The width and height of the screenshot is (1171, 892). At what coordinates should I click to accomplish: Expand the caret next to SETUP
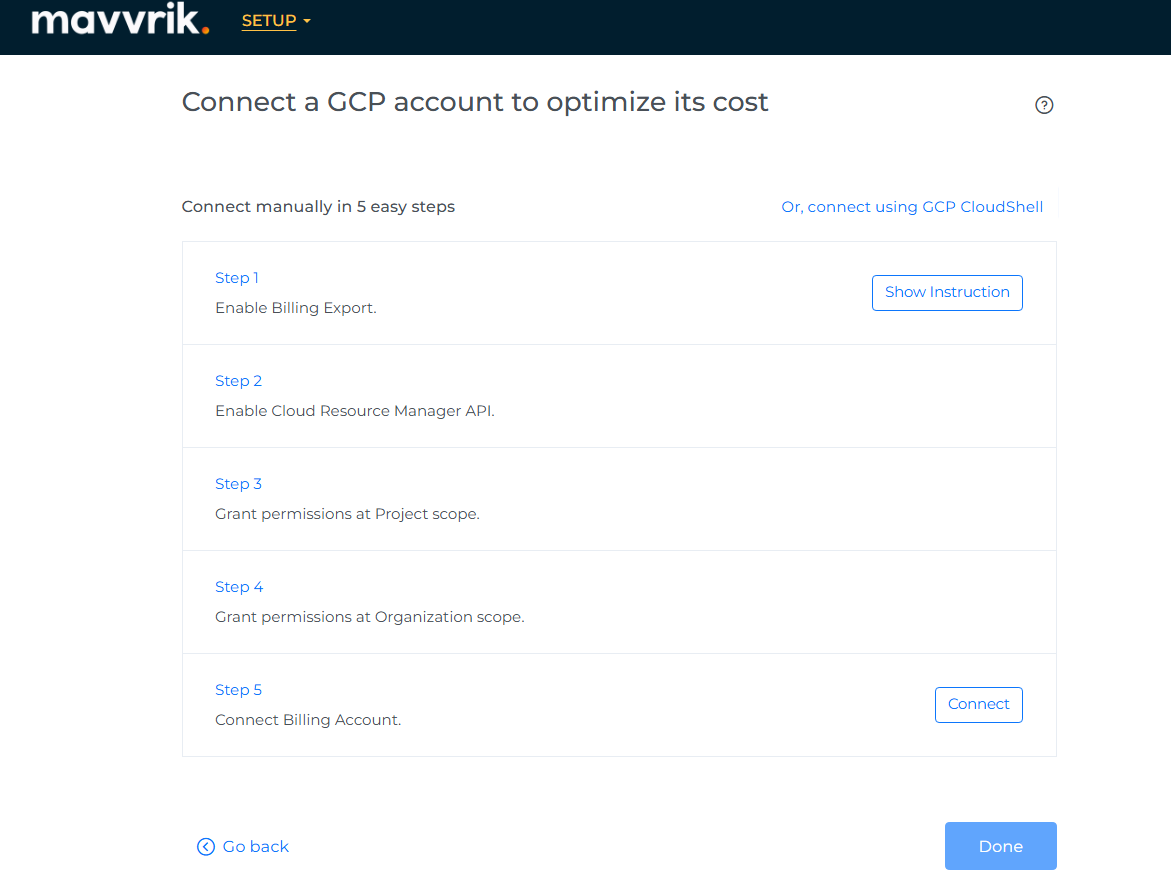point(307,22)
